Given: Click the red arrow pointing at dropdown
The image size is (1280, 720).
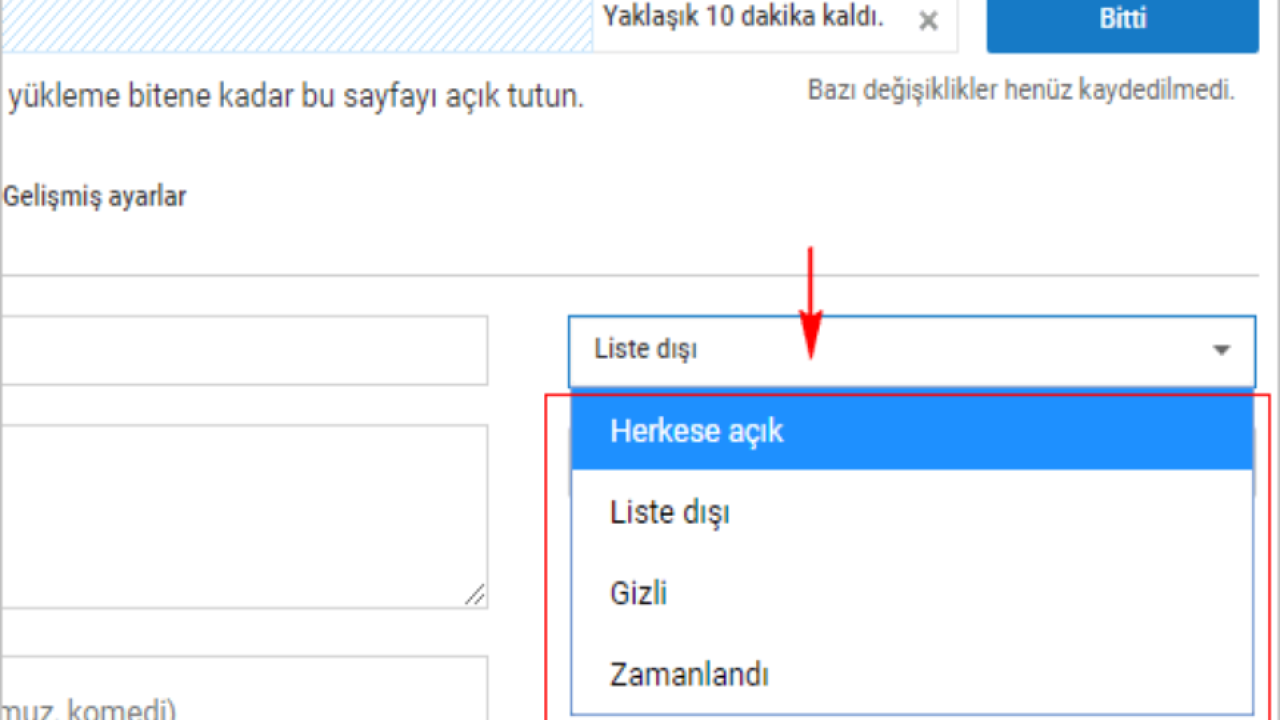Looking at the screenshot, I should [811, 300].
